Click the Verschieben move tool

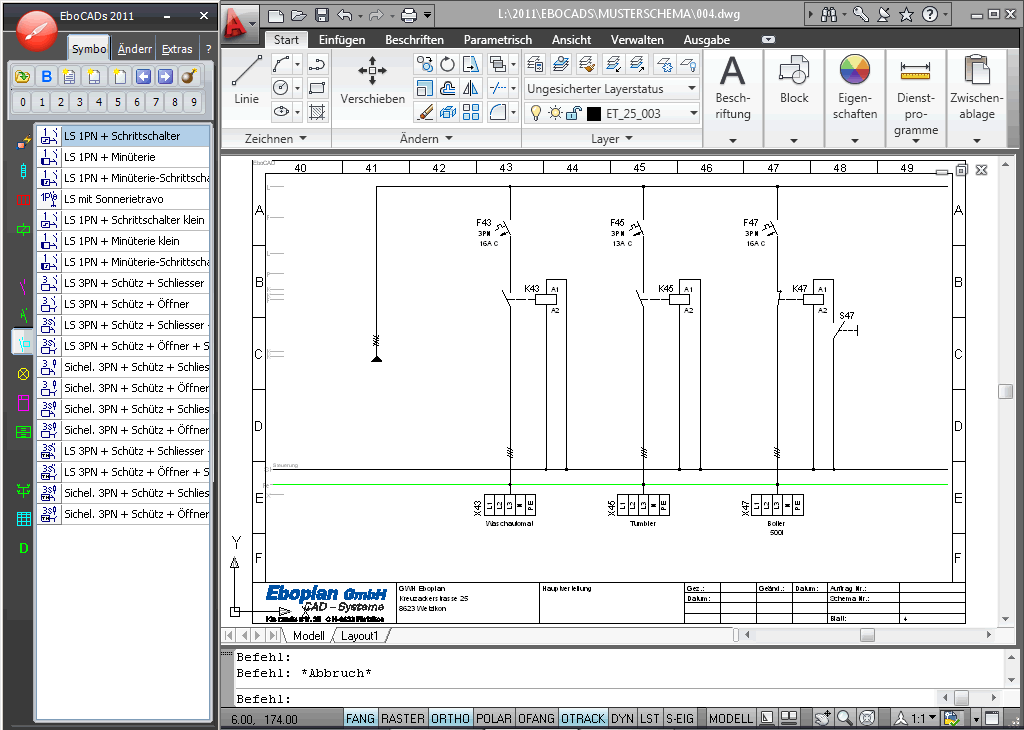[372, 79]
